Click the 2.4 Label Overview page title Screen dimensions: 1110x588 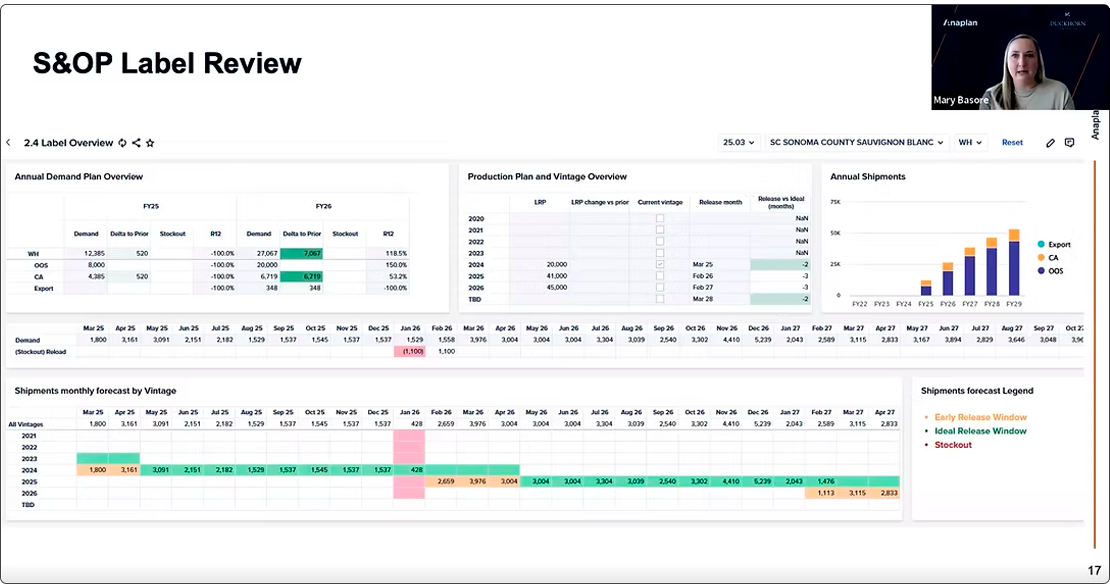pos(69,143)
